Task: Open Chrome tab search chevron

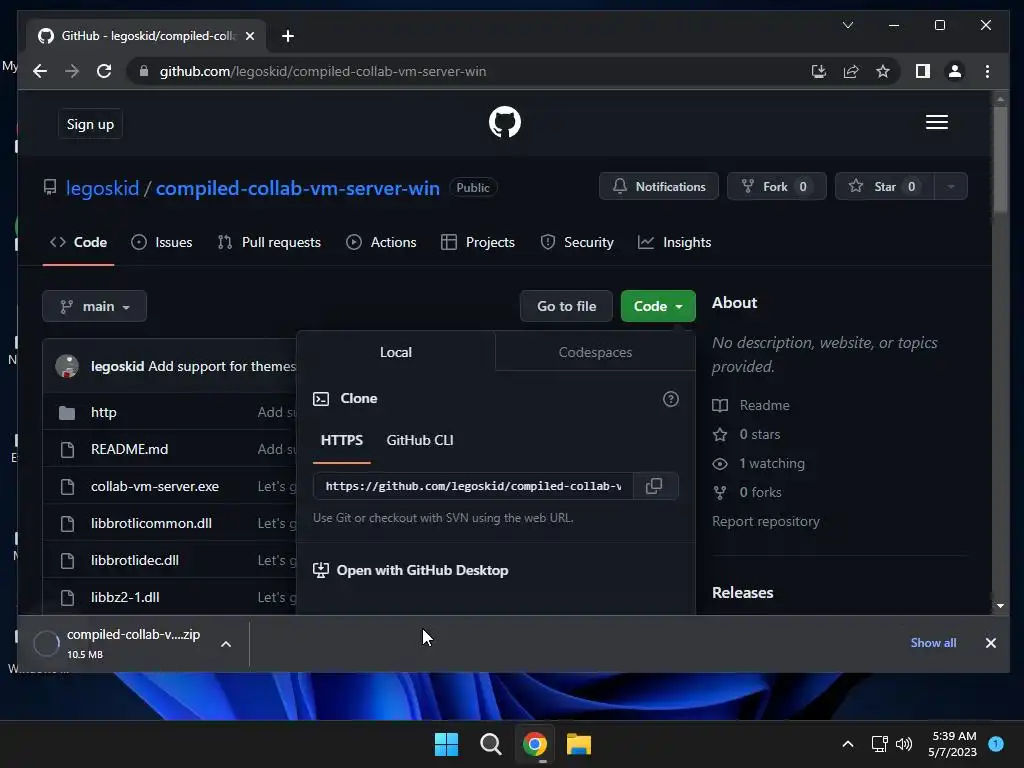Action: pos(848,25)
